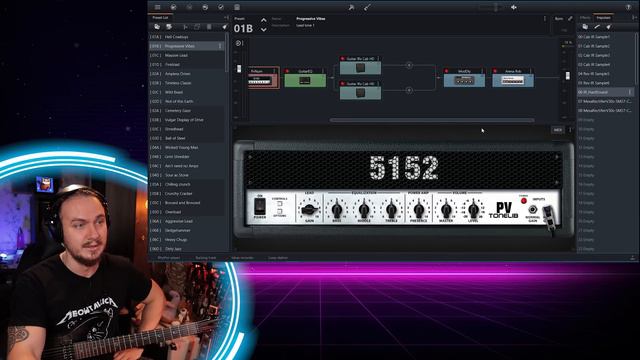The width and height of the screenshot is (640, 360).
Task: Click the signal chain horizontal scrollbar
Action: (432, 120)
